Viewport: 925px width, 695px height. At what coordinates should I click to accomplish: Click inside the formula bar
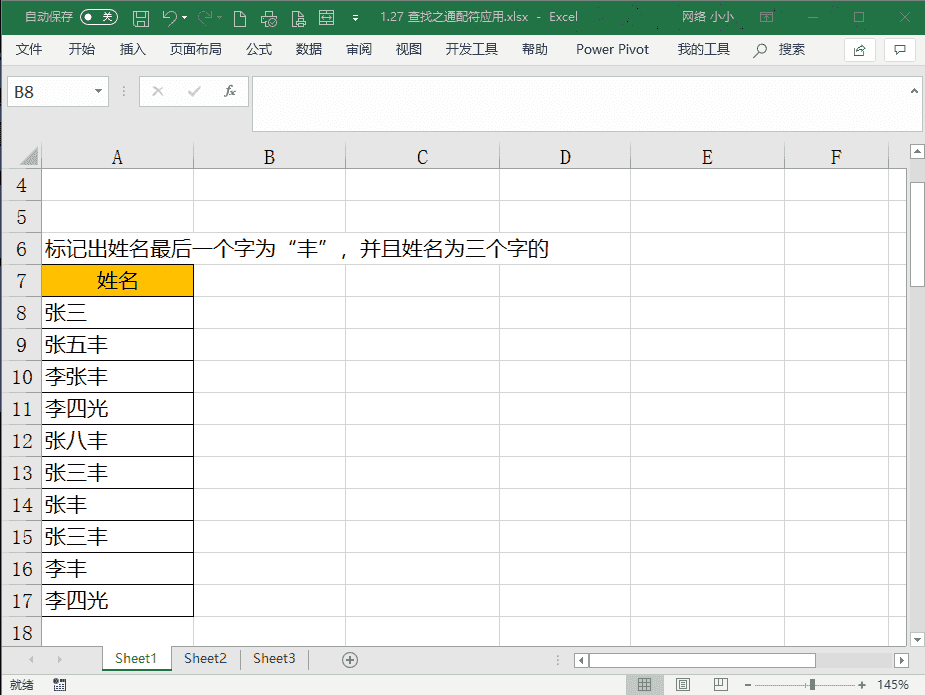click(581, 104)
